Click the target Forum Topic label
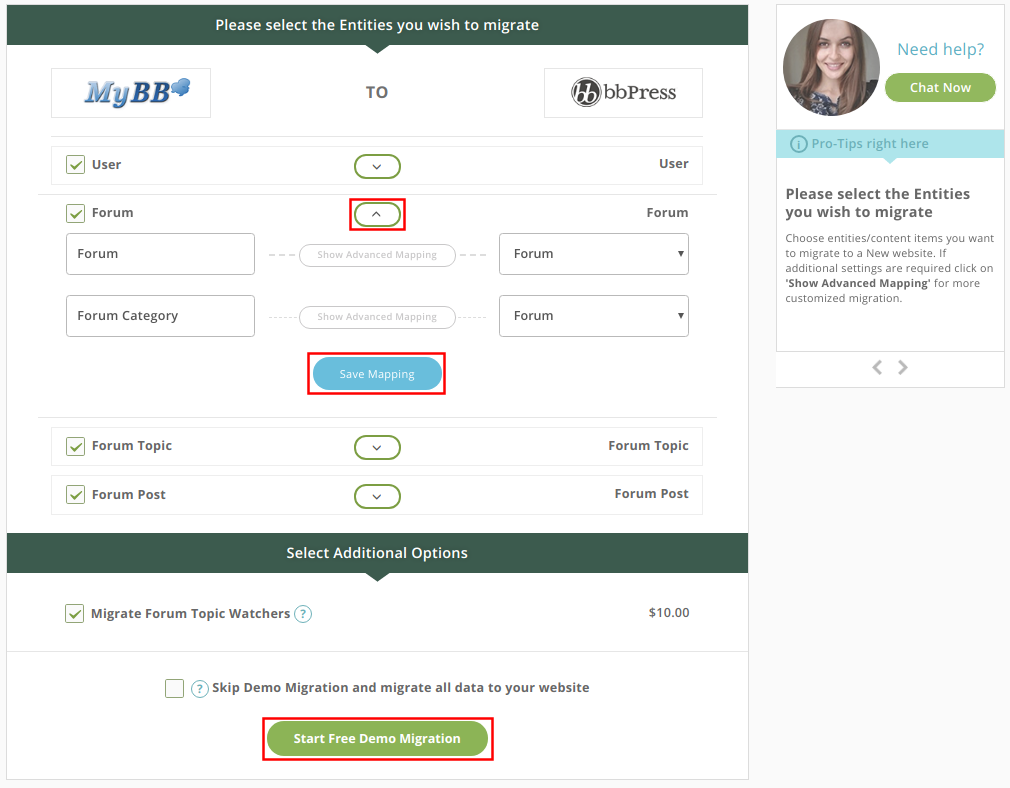1010x788 pixels. 648,446
